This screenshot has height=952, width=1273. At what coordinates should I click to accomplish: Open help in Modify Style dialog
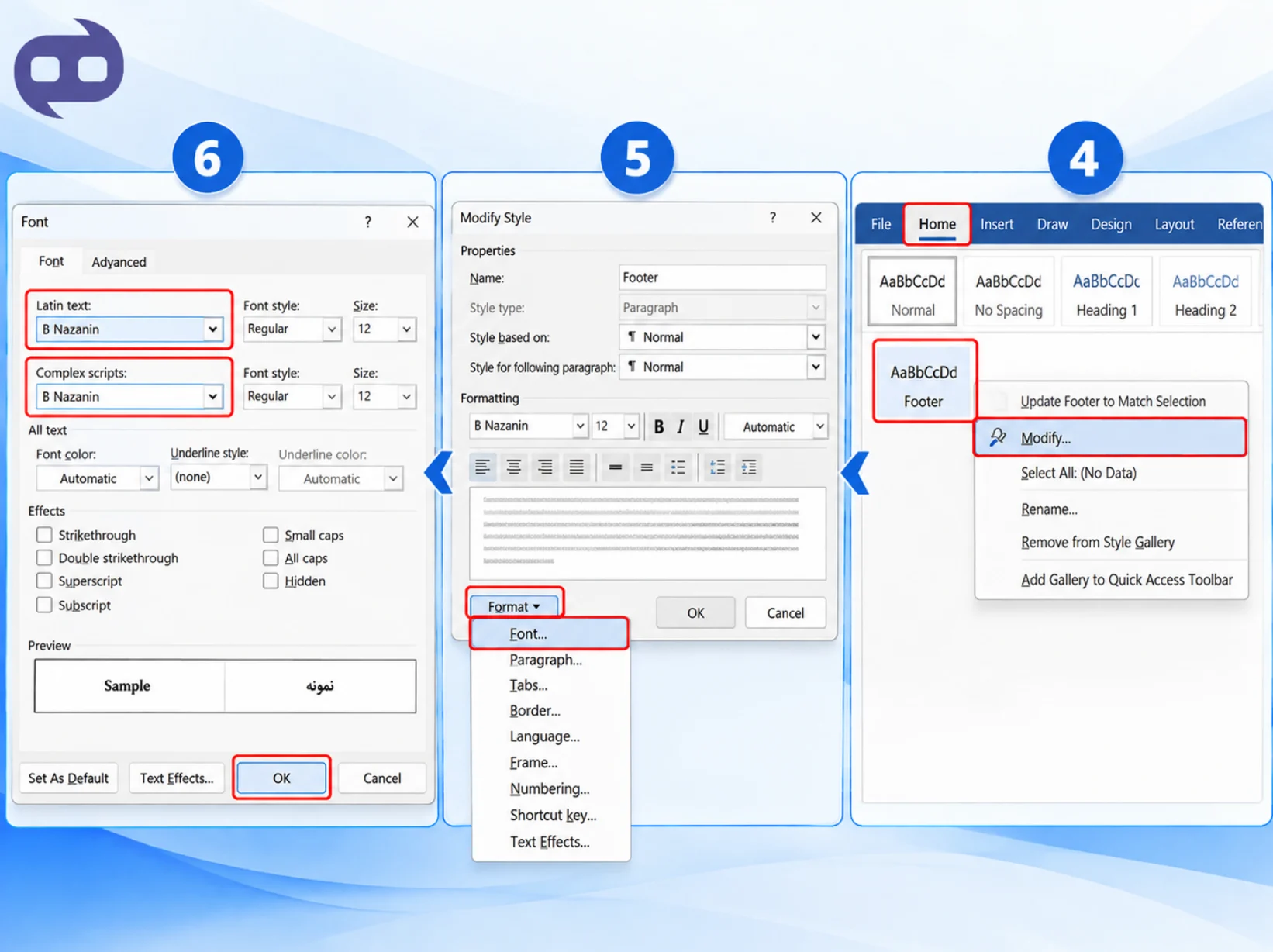pos(773,218)
